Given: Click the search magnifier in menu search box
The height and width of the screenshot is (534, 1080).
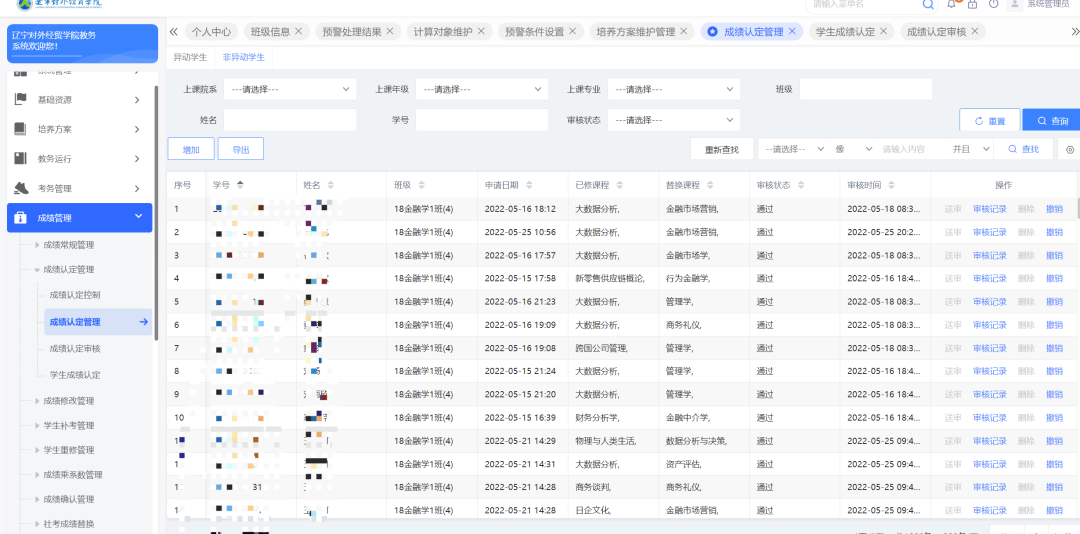Looking at the screenshot, I should (x=928, y=4).
